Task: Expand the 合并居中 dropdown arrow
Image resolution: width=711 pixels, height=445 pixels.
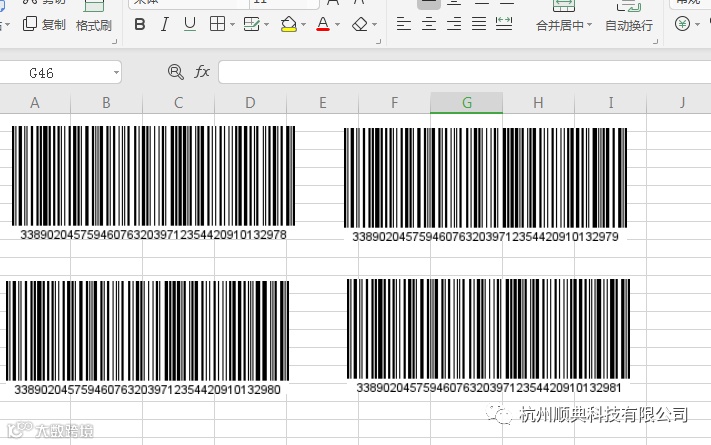Action: click(589, 25)
